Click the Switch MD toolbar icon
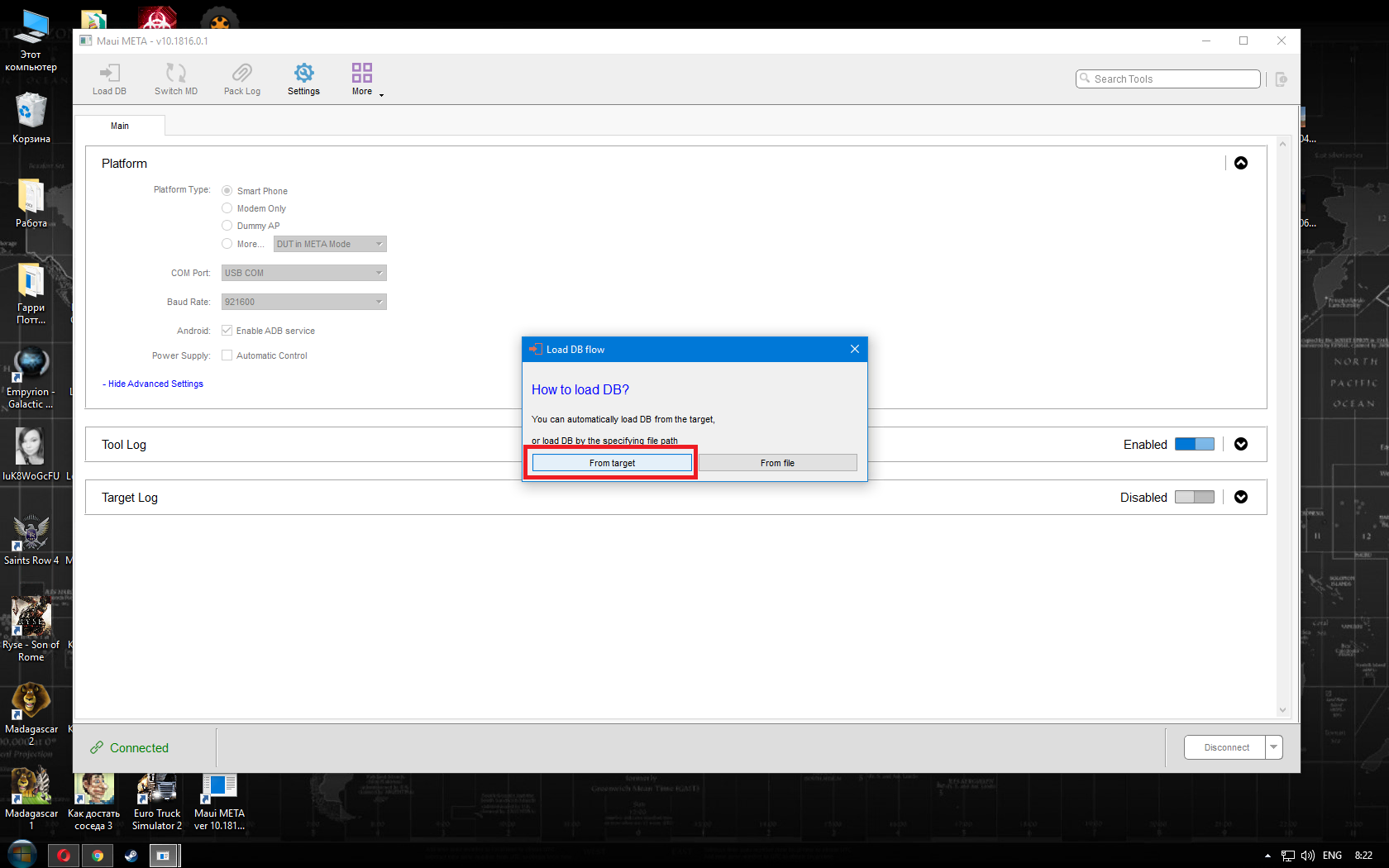This screenshot has width=1389, height=868. [176, 79]
